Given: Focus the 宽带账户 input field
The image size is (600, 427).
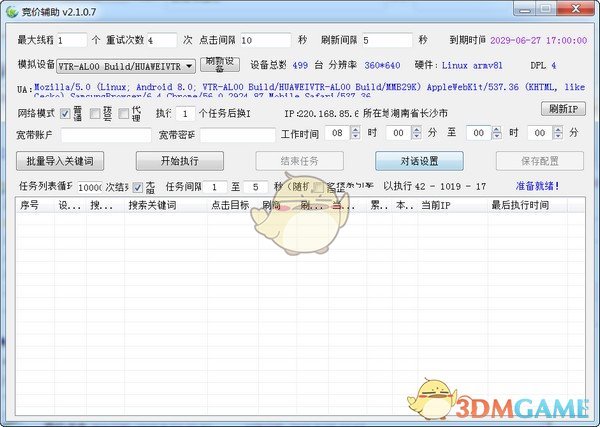Looking at the screenshot, I should pos(106,135).
